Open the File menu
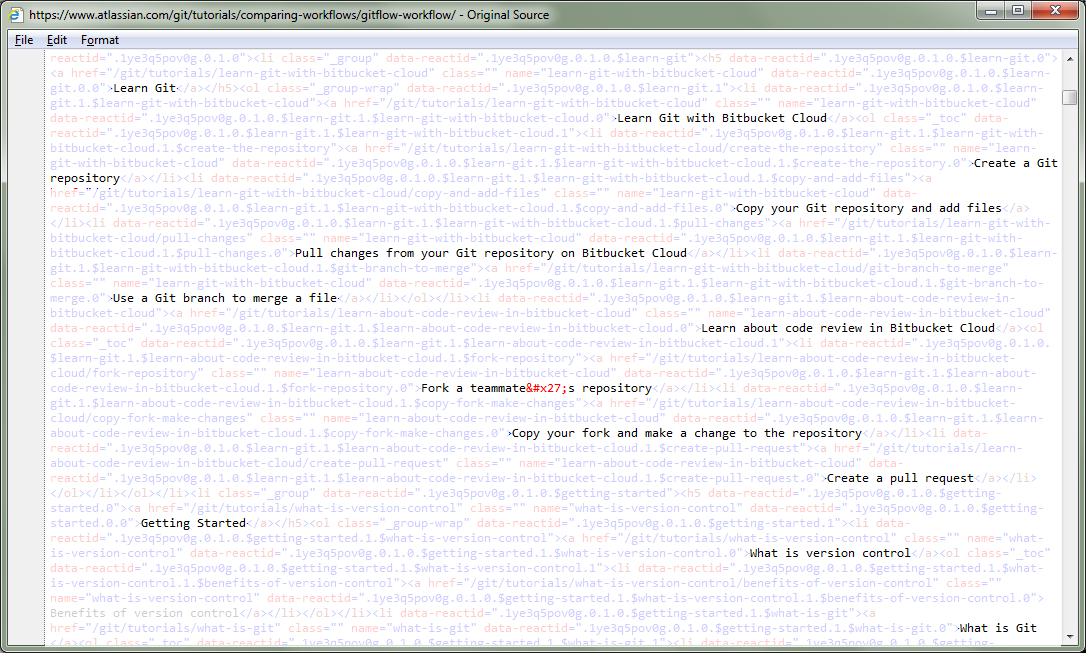The width and height of the screenshot is (1086, 653). [24, 40]
